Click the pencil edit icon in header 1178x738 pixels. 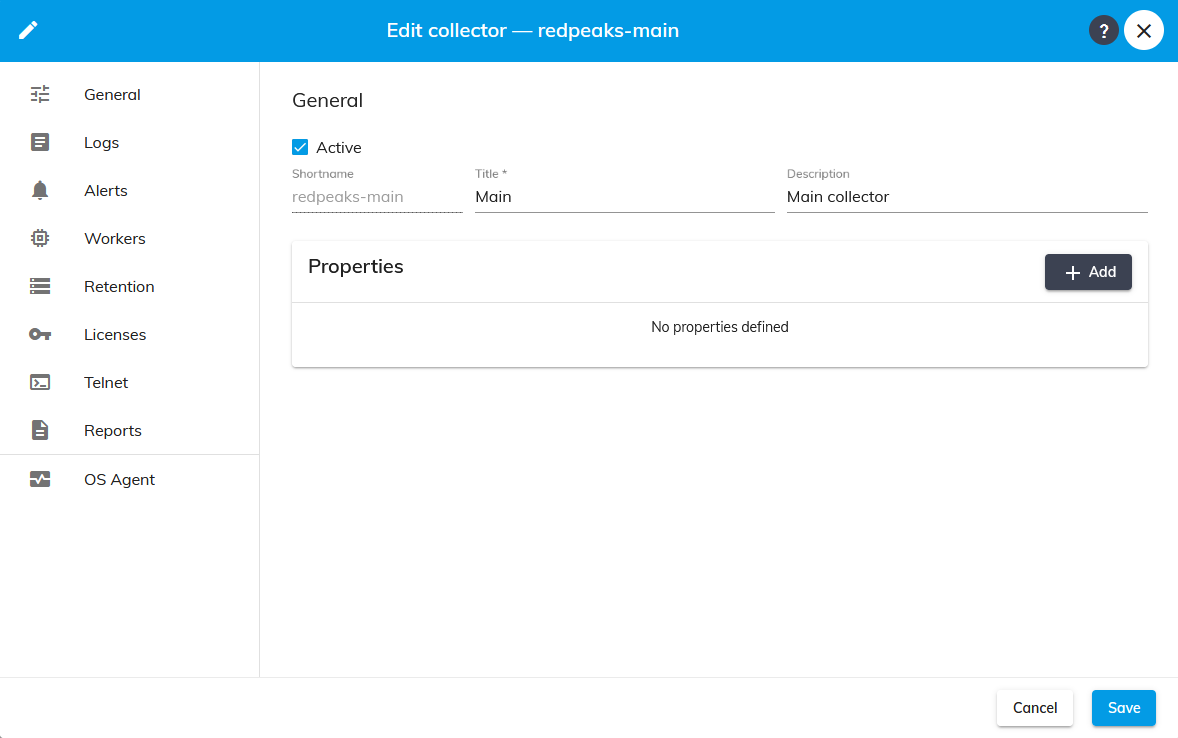click(x=28, y=30)
